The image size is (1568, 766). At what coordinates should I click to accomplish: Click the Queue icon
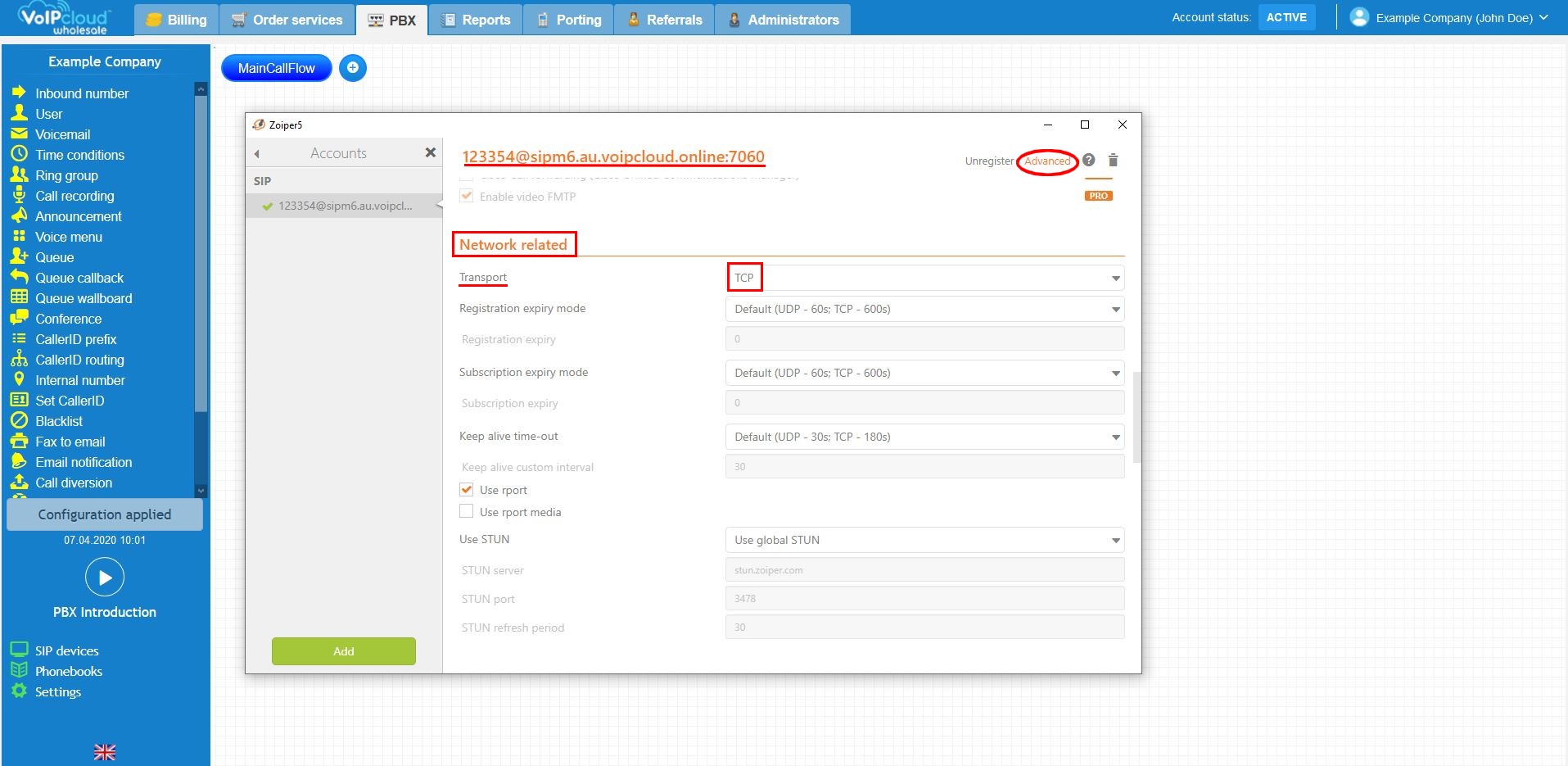(19, 256)
